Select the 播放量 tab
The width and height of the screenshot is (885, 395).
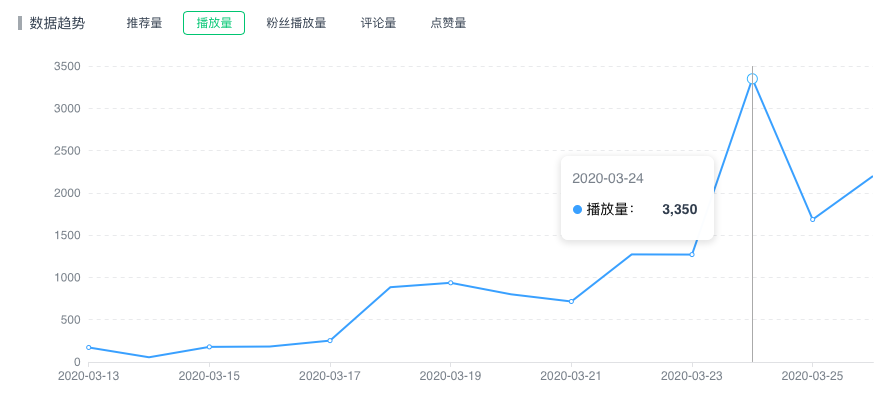214,23
